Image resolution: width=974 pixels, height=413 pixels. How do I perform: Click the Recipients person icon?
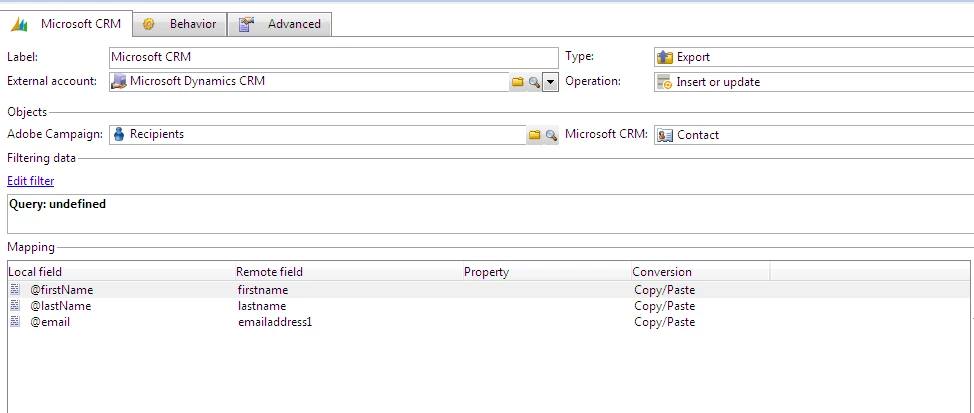(x=119, y=134)
